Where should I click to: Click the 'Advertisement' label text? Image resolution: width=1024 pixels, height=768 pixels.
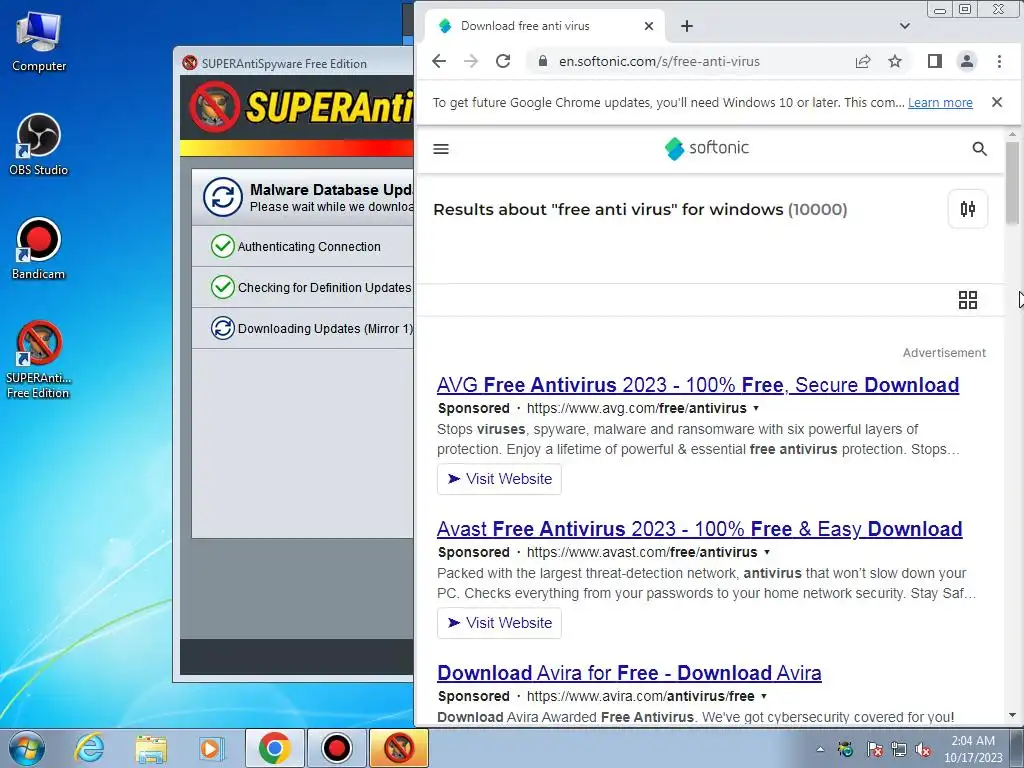(x=944, y=353)
